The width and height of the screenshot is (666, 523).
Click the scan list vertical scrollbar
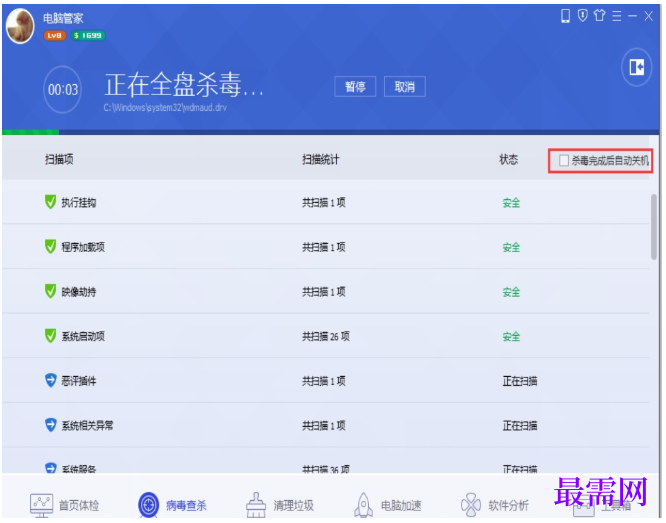pyautogui.click(x=654, y=226)
